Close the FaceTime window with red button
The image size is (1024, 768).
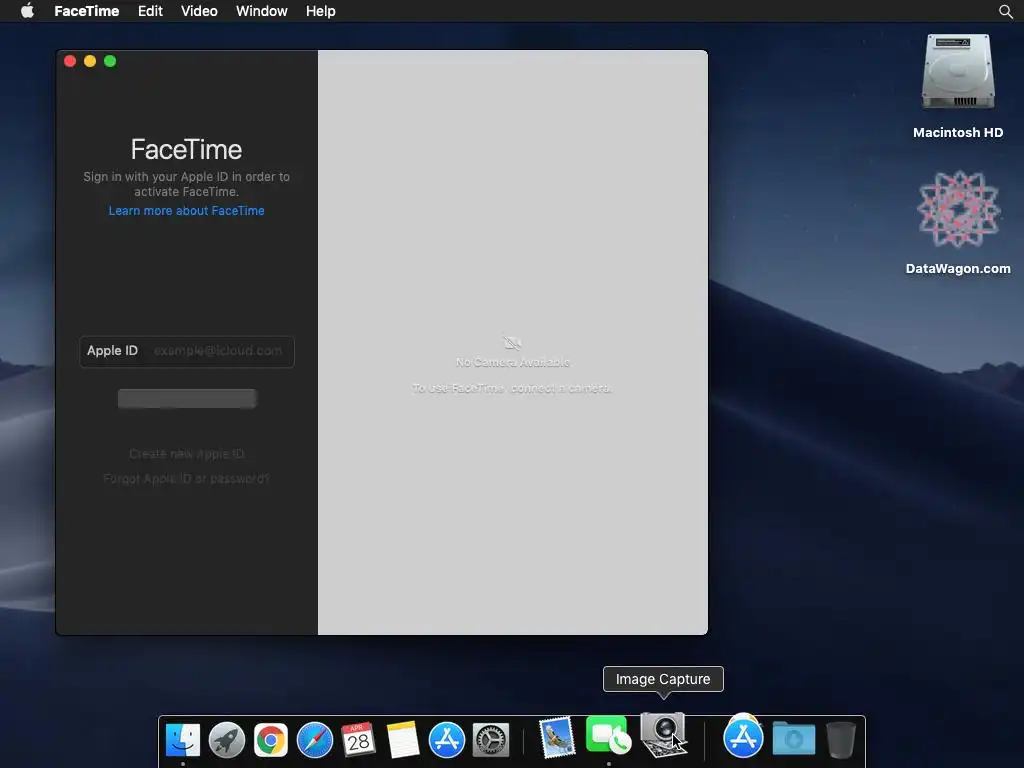coord(70,61)
